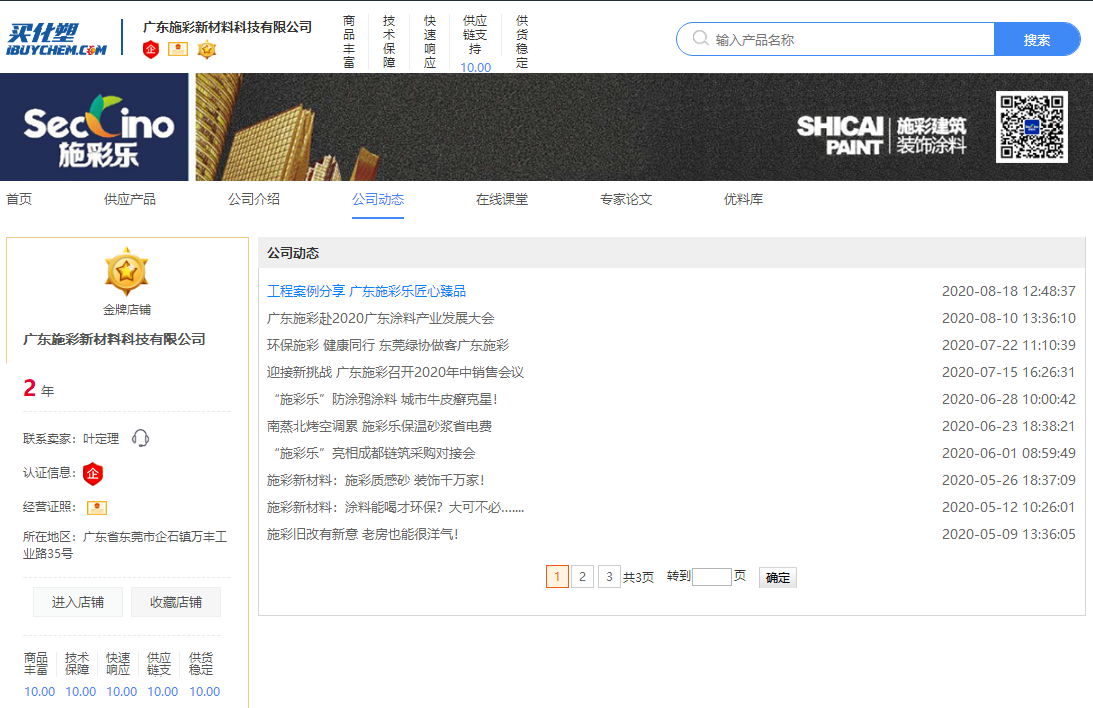The height and width of the screenshot is (708, 1093).
Task: Click 供货稳定 score 10.00 in sidebar
Action: 205,692
